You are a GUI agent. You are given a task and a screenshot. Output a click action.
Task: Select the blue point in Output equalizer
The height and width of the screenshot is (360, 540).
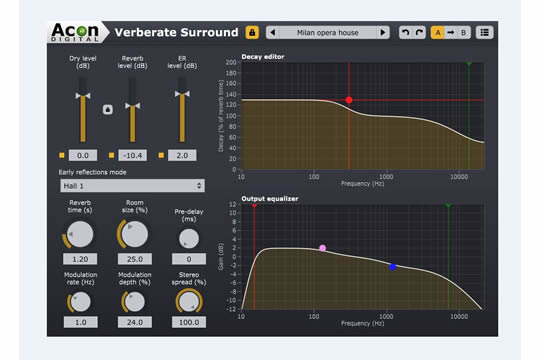(x=393, y=267)
